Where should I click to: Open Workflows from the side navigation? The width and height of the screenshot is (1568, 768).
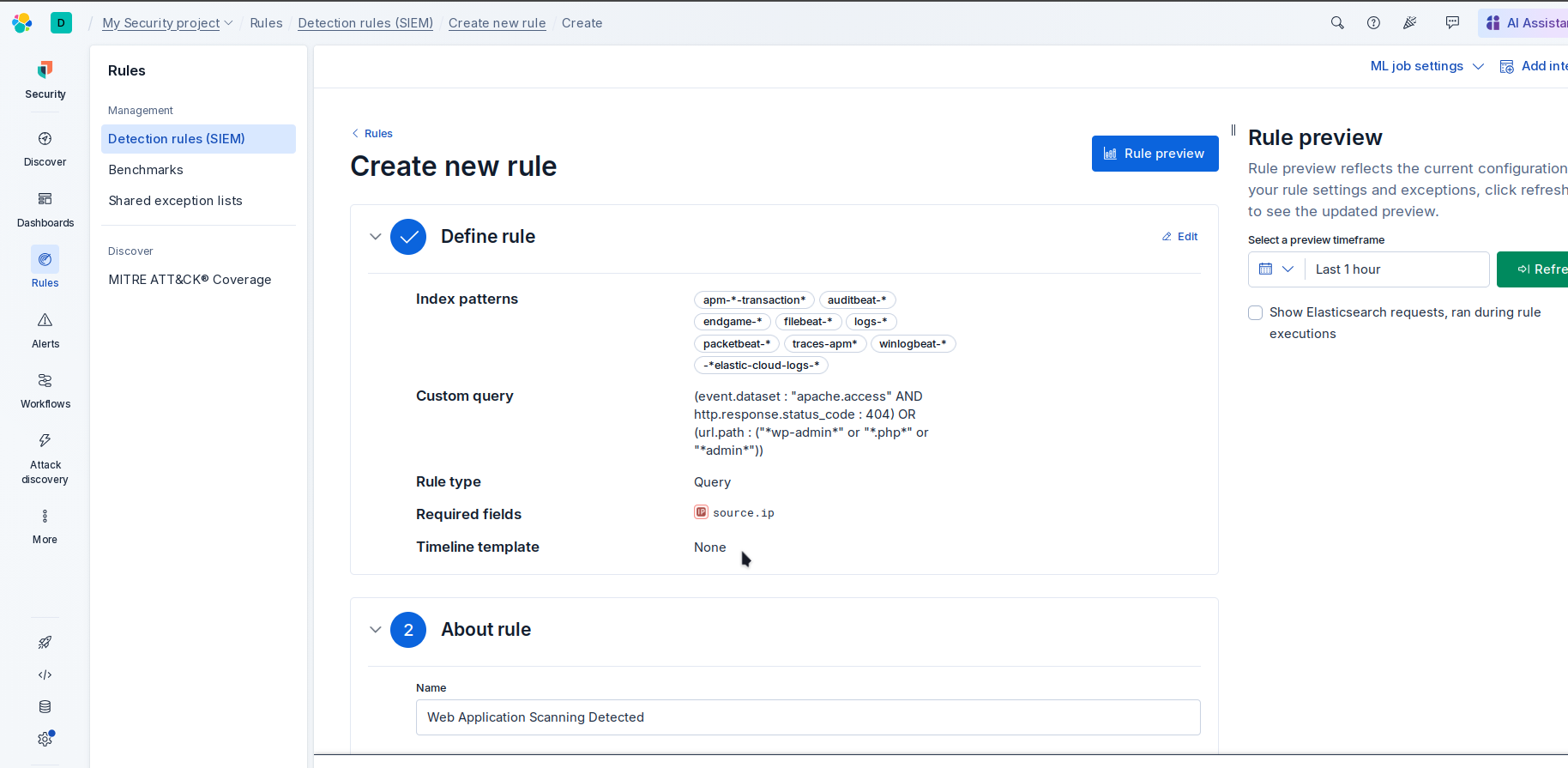[45, 390]
